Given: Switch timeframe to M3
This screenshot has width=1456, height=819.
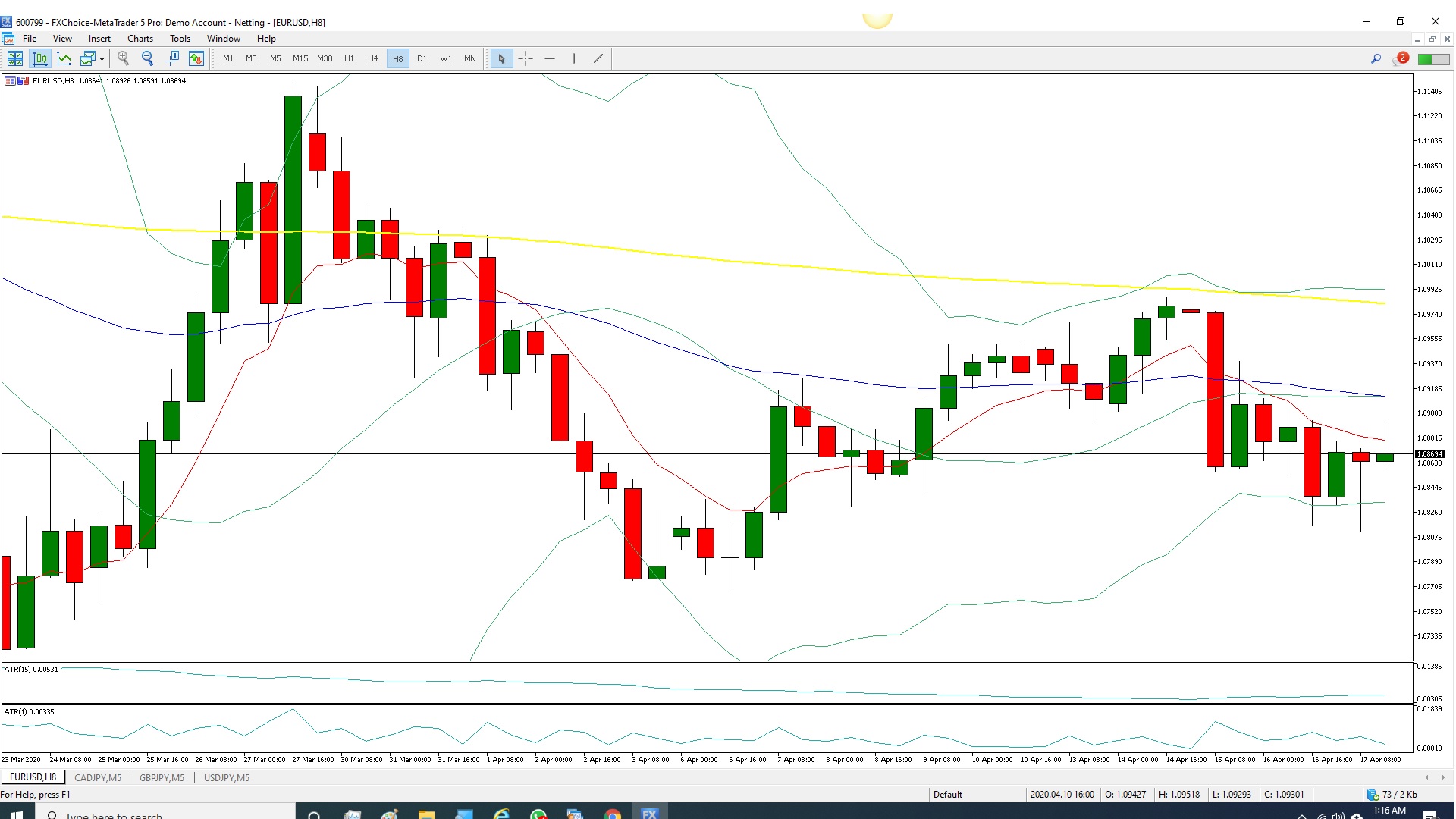Looking at the screenshot, I should click(x=251, y=58).
